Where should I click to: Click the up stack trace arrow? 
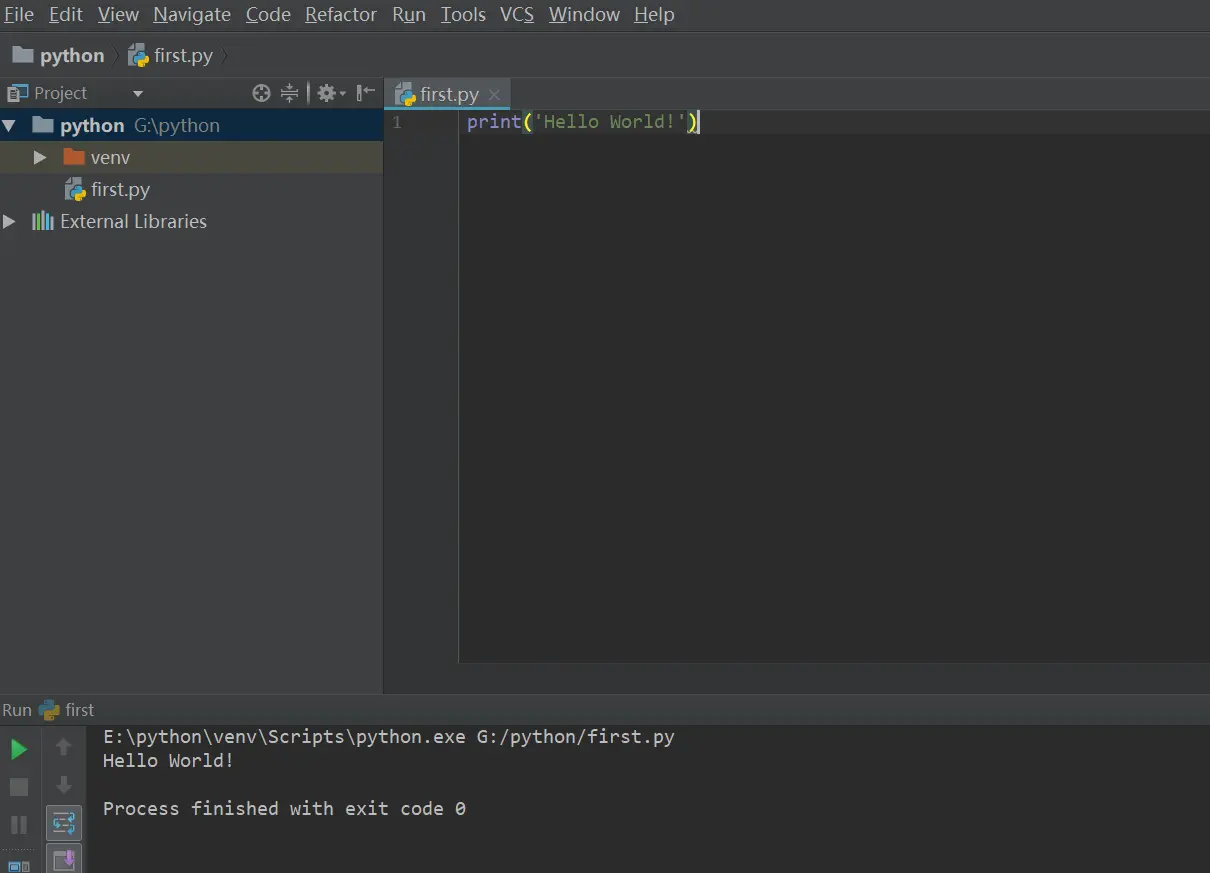[x=64, y=746]
